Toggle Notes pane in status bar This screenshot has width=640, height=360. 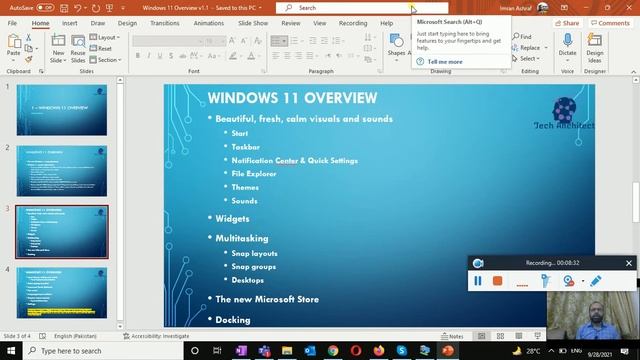pyautogui.click(x=452, y=336)
